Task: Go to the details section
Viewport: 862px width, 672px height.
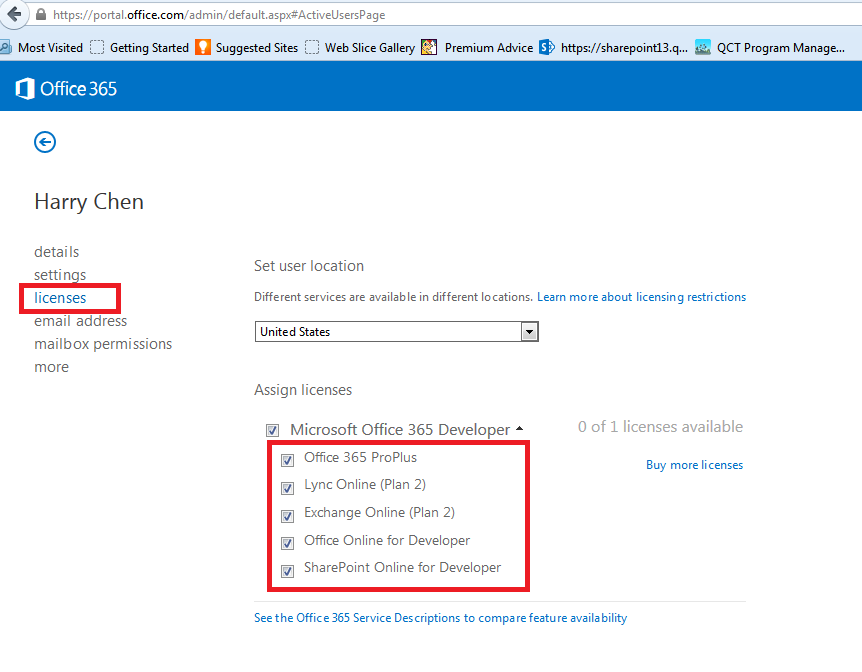Action: (57, 252)
